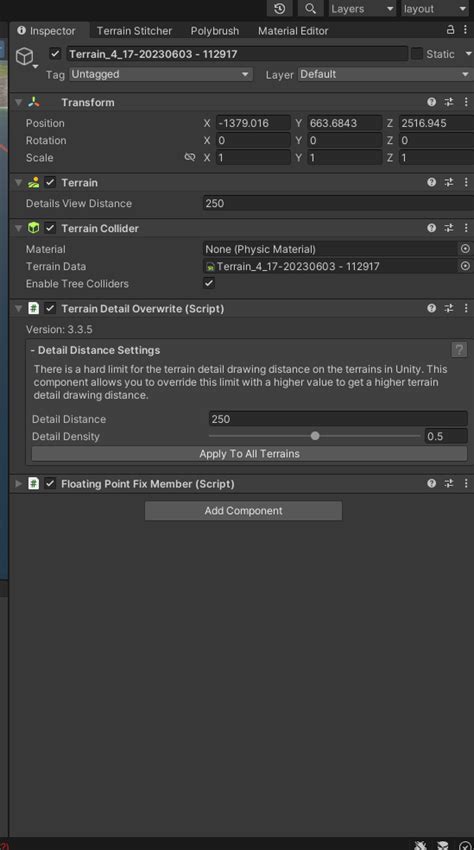
Task: Collapse the Terrain component
Action: click(x=18, y=183)
